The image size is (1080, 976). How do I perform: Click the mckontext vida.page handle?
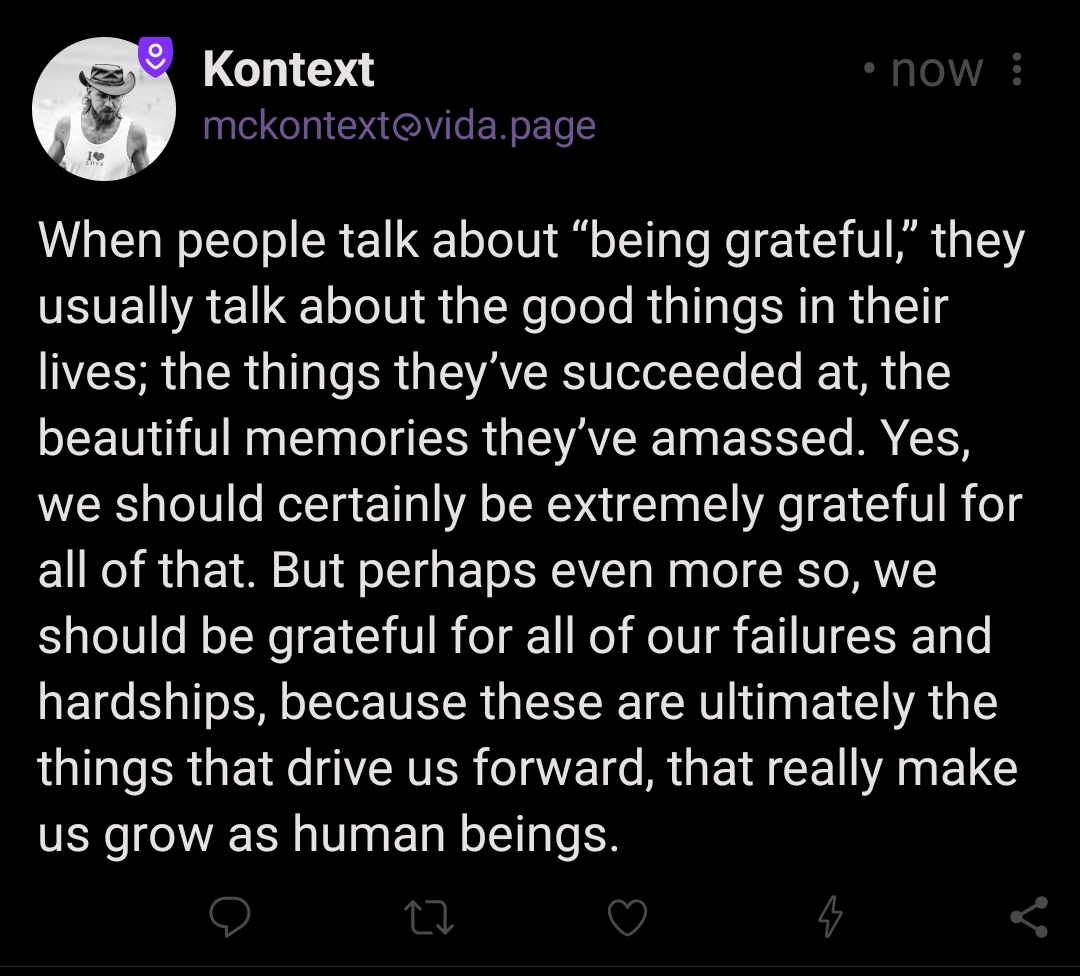tap(399, 126)
